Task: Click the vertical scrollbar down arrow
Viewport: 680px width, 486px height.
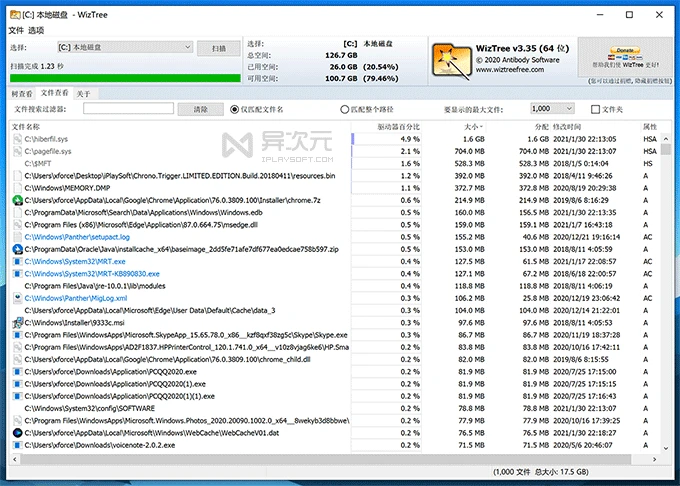Action: 666,448
